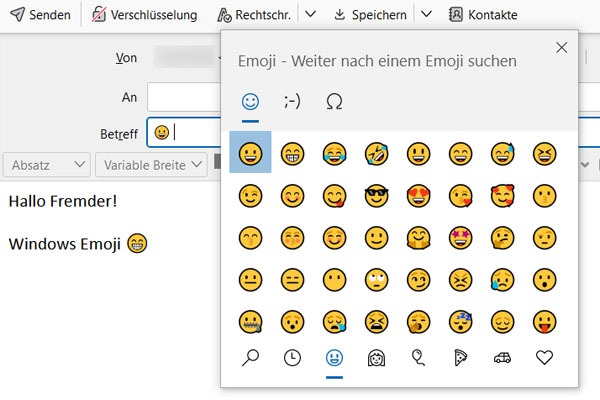The image size is (600, 400).
Task: Open the Verschlüsselung option
Action: (x=144, y=15)
